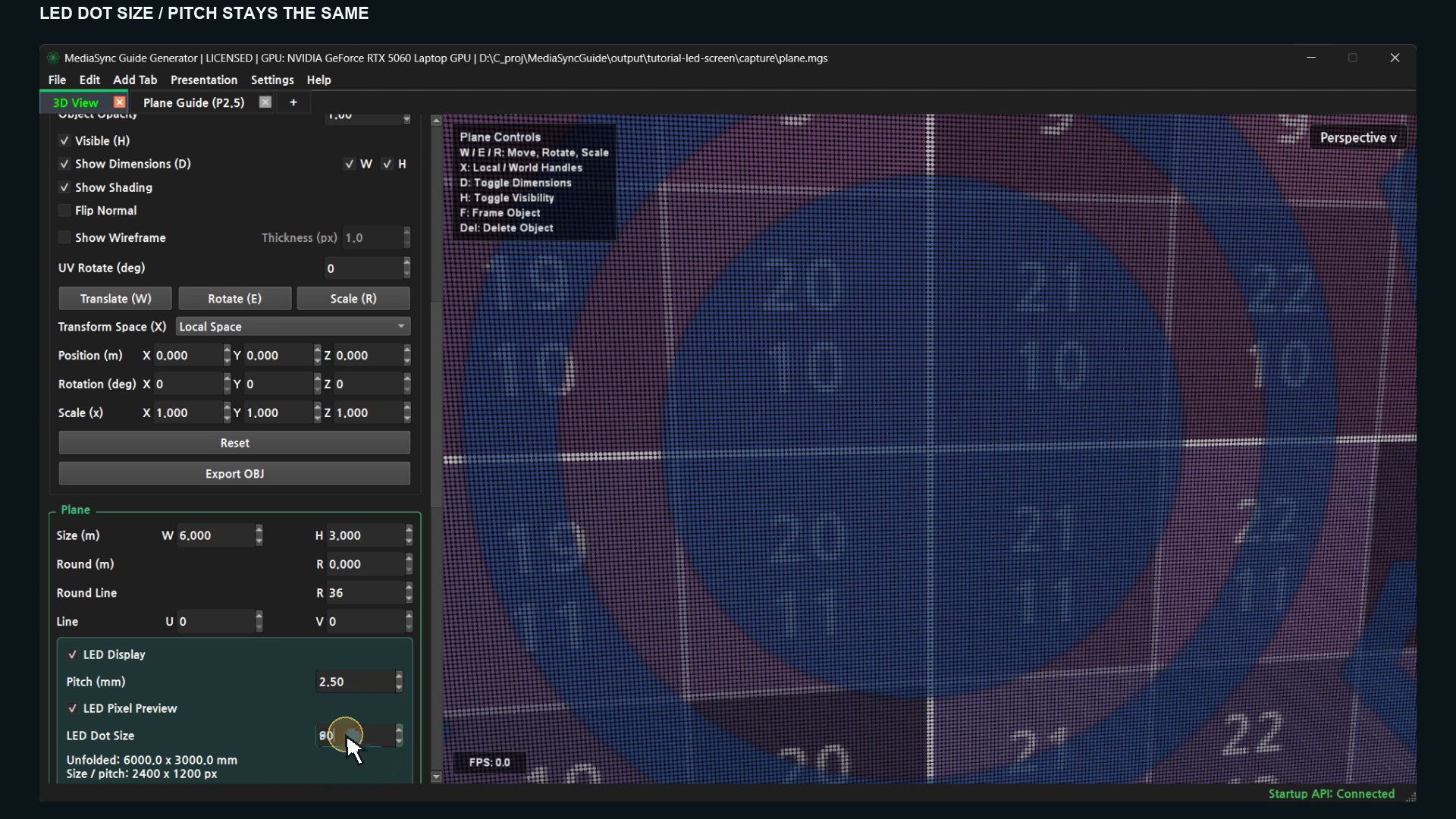Click the LED Dot Size stepper arrows
This screenshot has width=1456, height=819.
tap(399, 736)
